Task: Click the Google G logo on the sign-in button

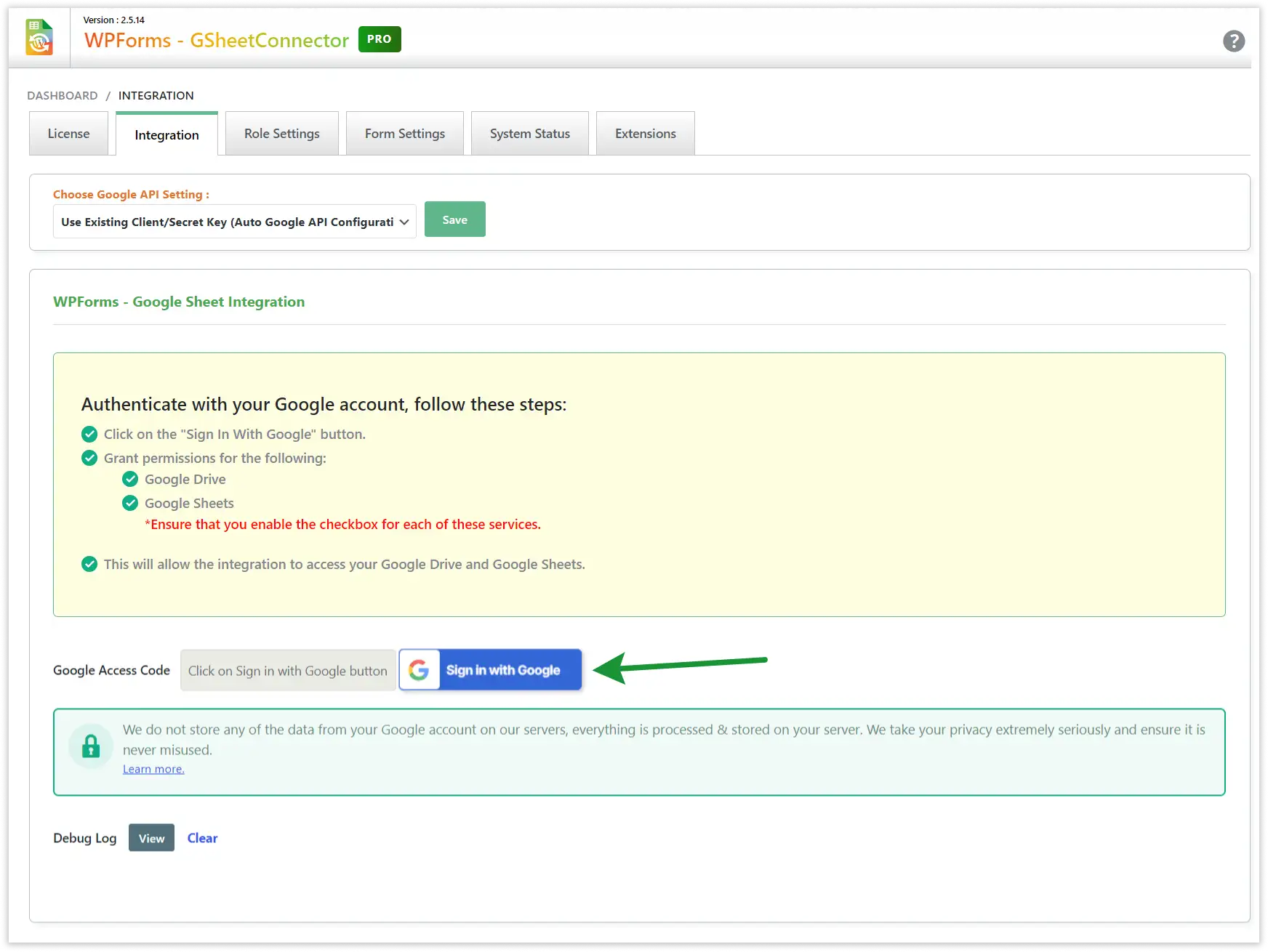Action: [420, 670]
